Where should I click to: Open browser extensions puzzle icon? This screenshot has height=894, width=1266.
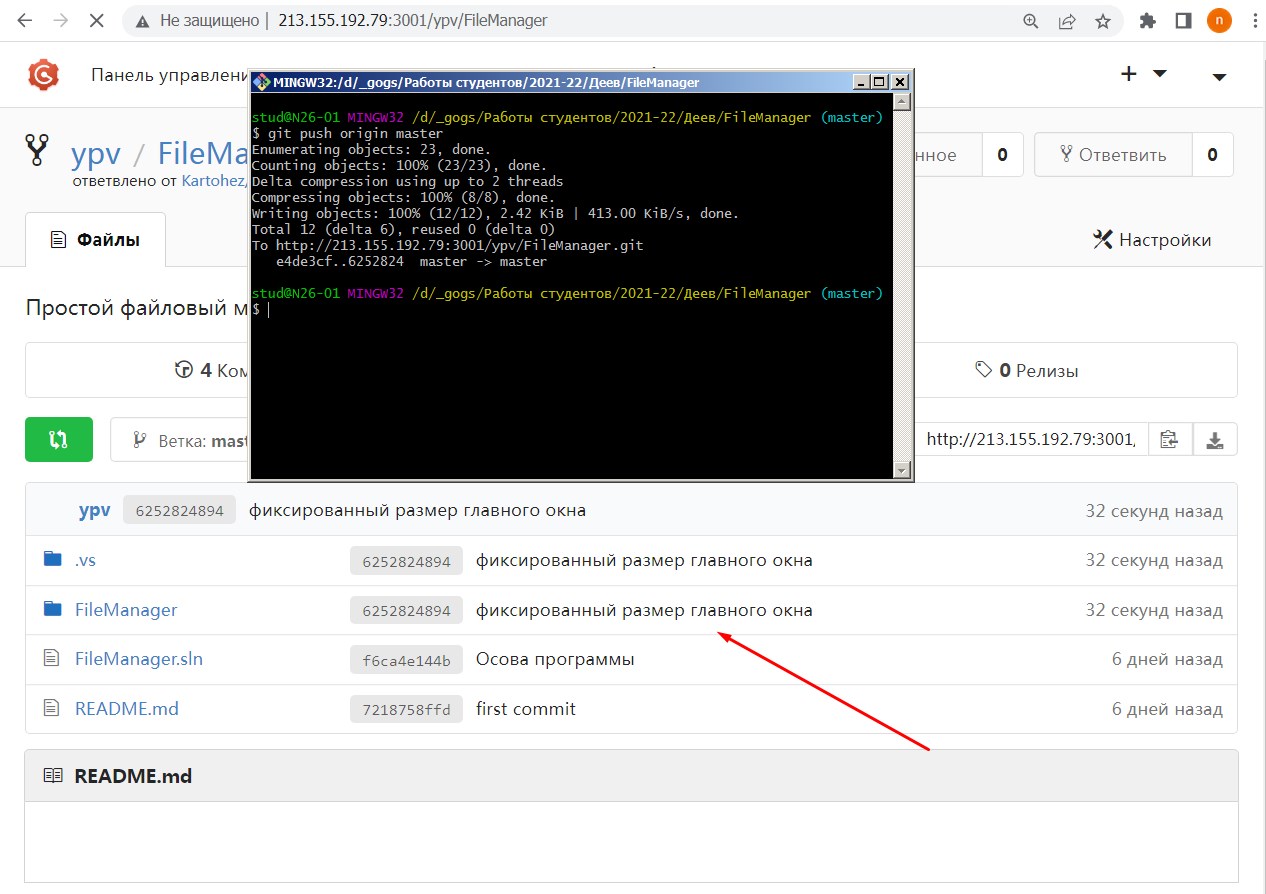point(1148,21)
